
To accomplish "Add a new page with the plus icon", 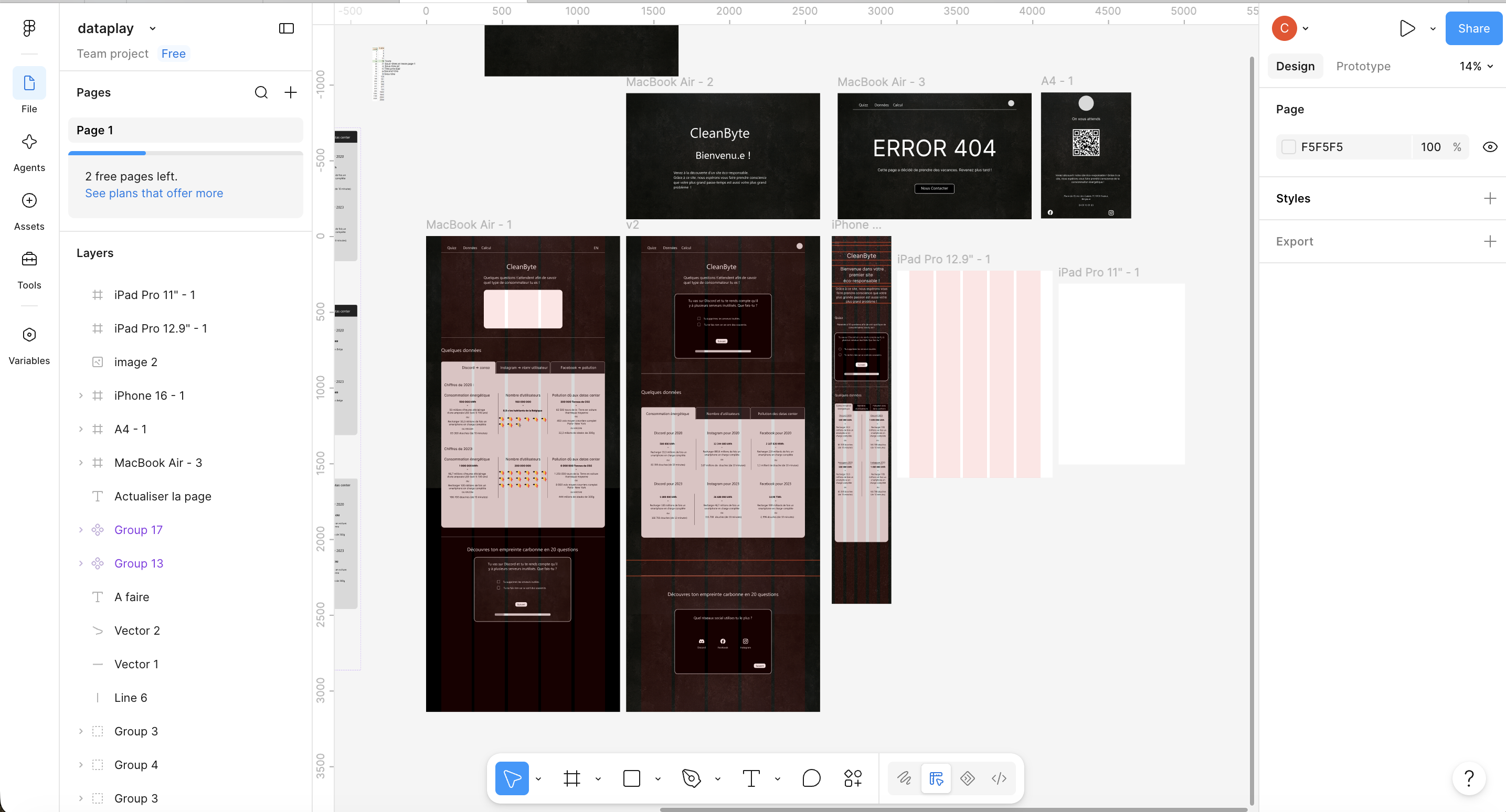I will (x=291, y=92).
